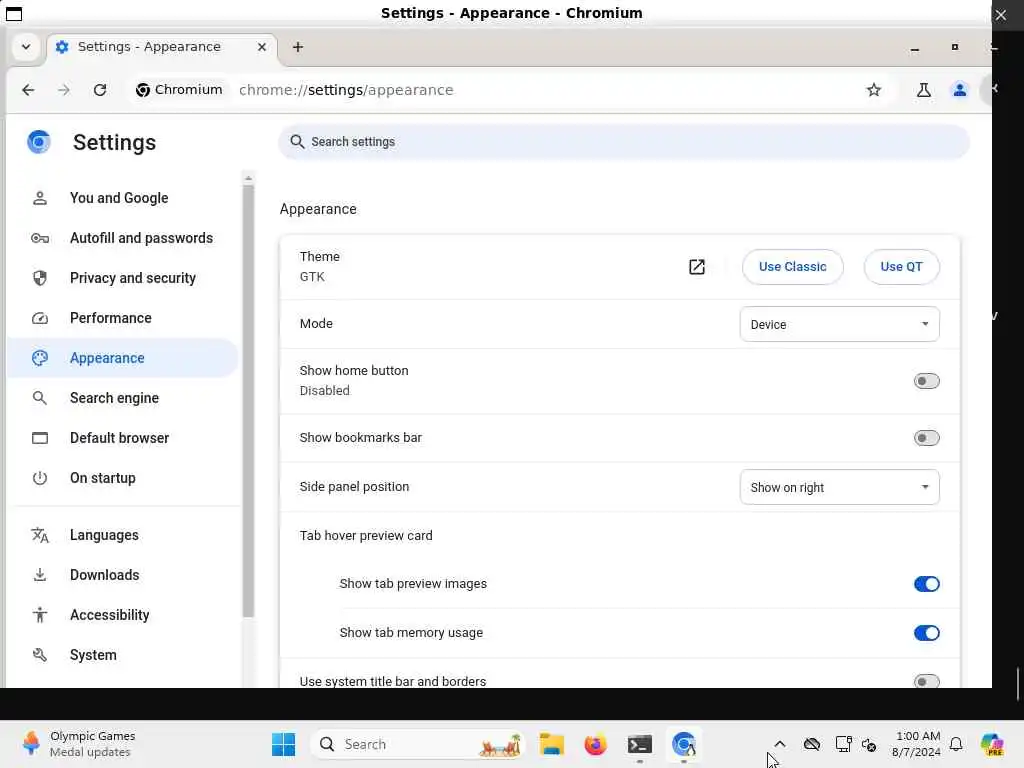Click the Chromium site info chip
Image resolution: width=1024 pixels, height=768 pixels.
(x=179, y=90)
